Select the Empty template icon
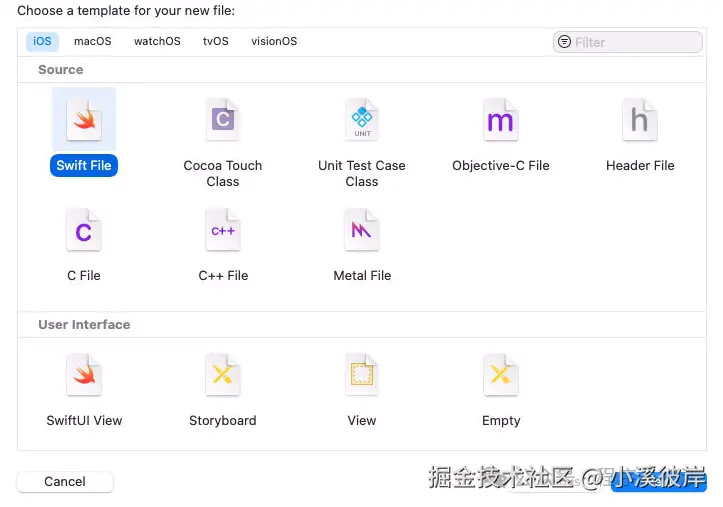This screenshot has height=507, width=723. click(501, 375)
